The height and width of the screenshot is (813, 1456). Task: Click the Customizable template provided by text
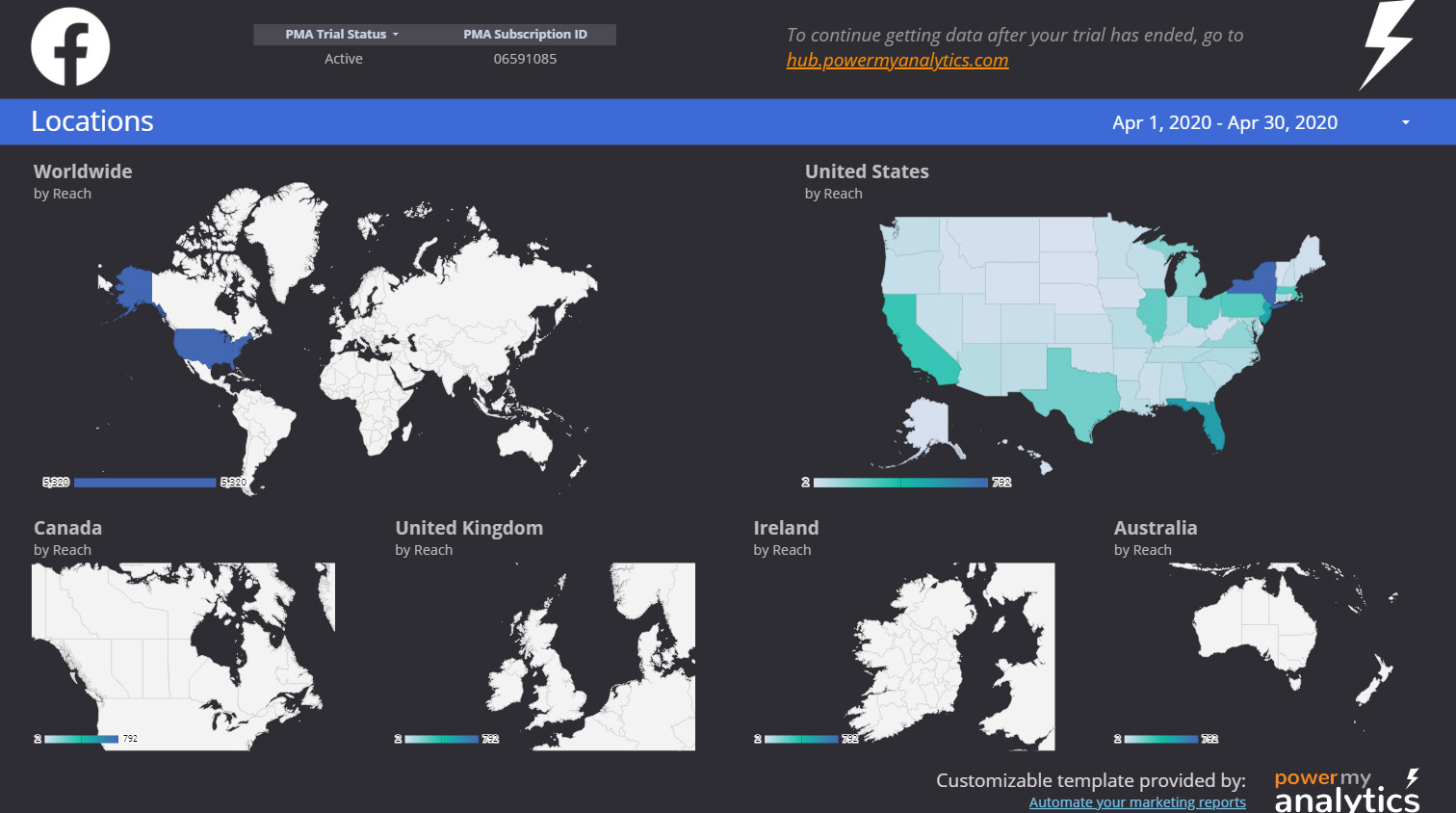(x=1090, y=780)
